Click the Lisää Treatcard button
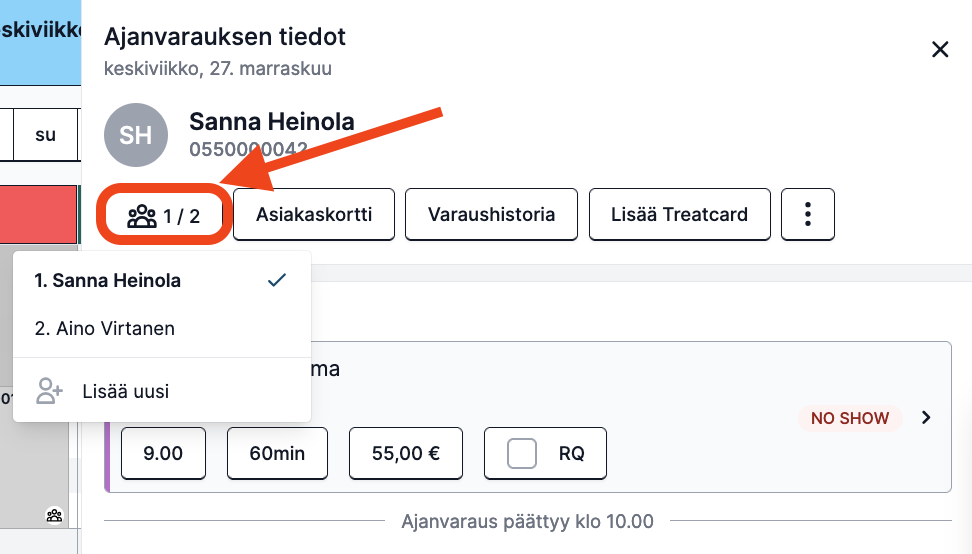Screen dimensions: 972x554 click(679, 214)
